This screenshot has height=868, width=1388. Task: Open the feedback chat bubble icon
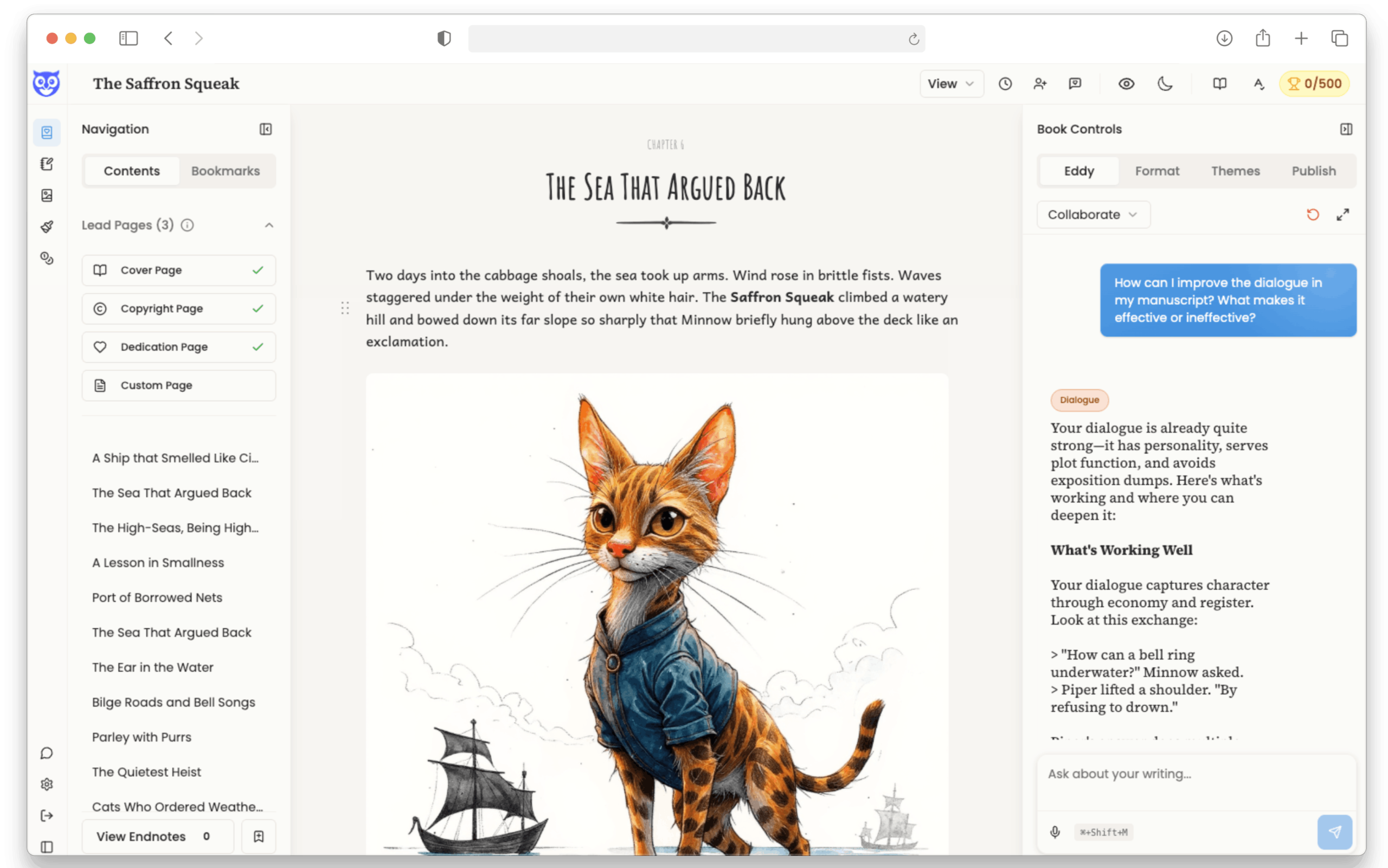pos(1075,84)
